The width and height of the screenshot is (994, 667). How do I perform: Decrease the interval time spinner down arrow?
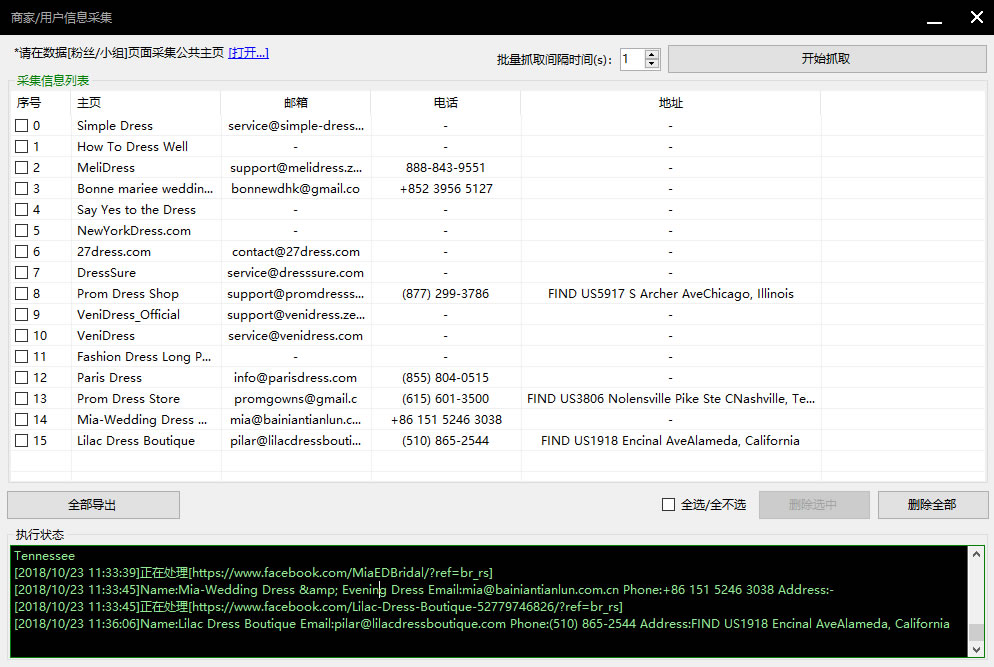(652, 64)
